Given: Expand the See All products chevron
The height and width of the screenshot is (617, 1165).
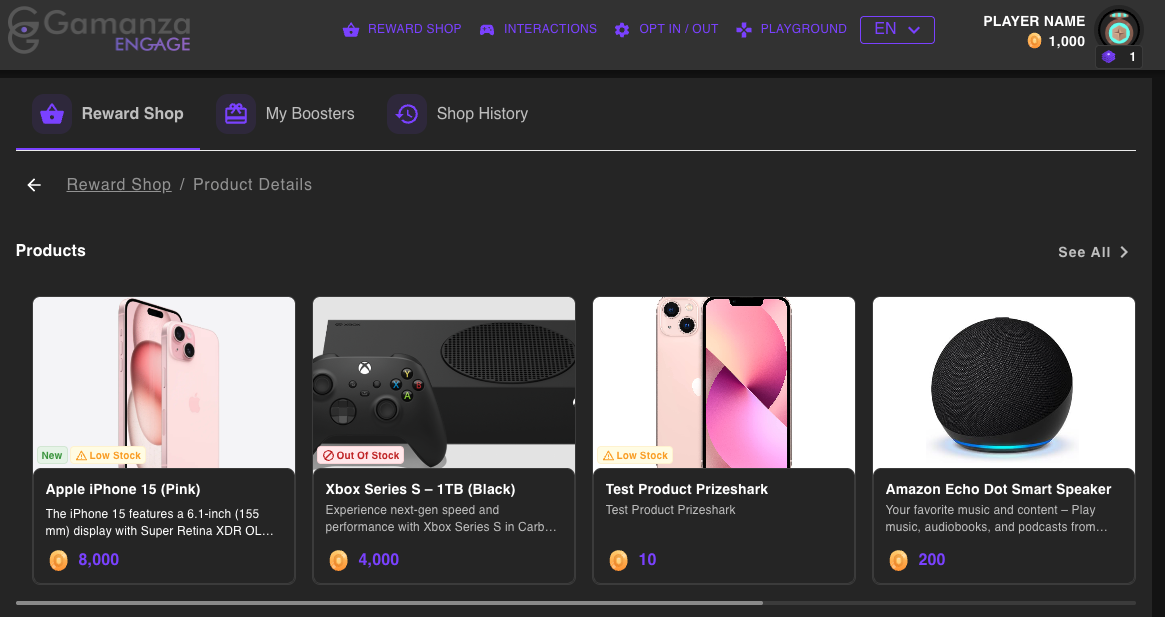Looking at the screenshot, I should pyautogui.click(x=1124, y=252).
